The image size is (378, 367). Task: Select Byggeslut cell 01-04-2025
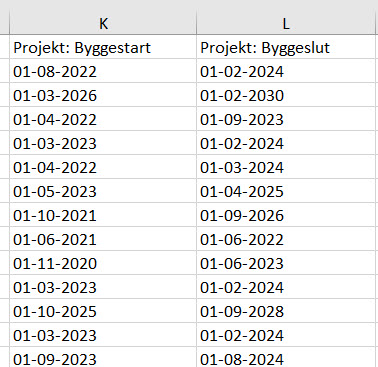pyautogui.click(x=287, y=191)
